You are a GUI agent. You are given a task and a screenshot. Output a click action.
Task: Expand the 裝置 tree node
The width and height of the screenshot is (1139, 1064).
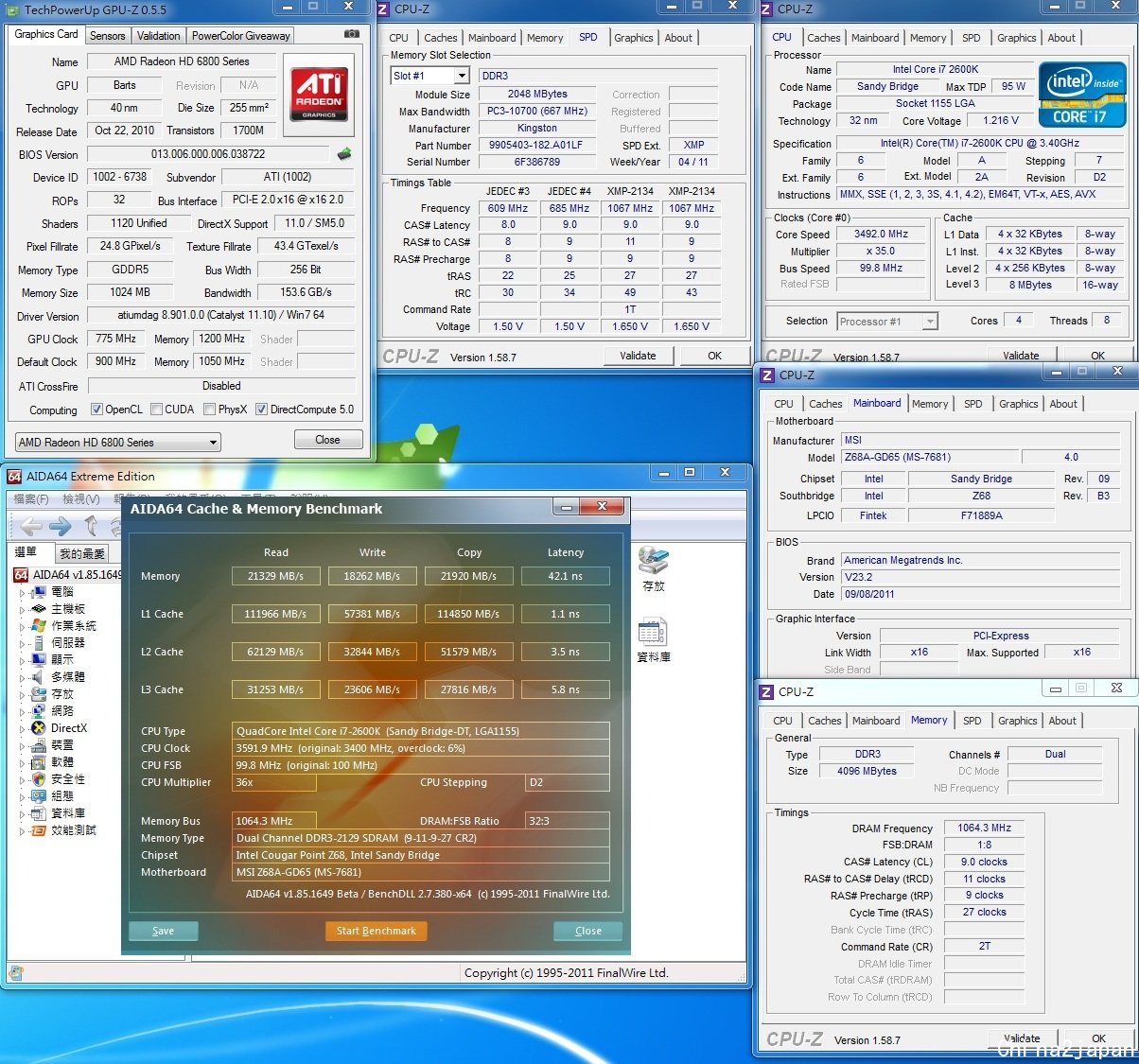(x=23, y=745)
